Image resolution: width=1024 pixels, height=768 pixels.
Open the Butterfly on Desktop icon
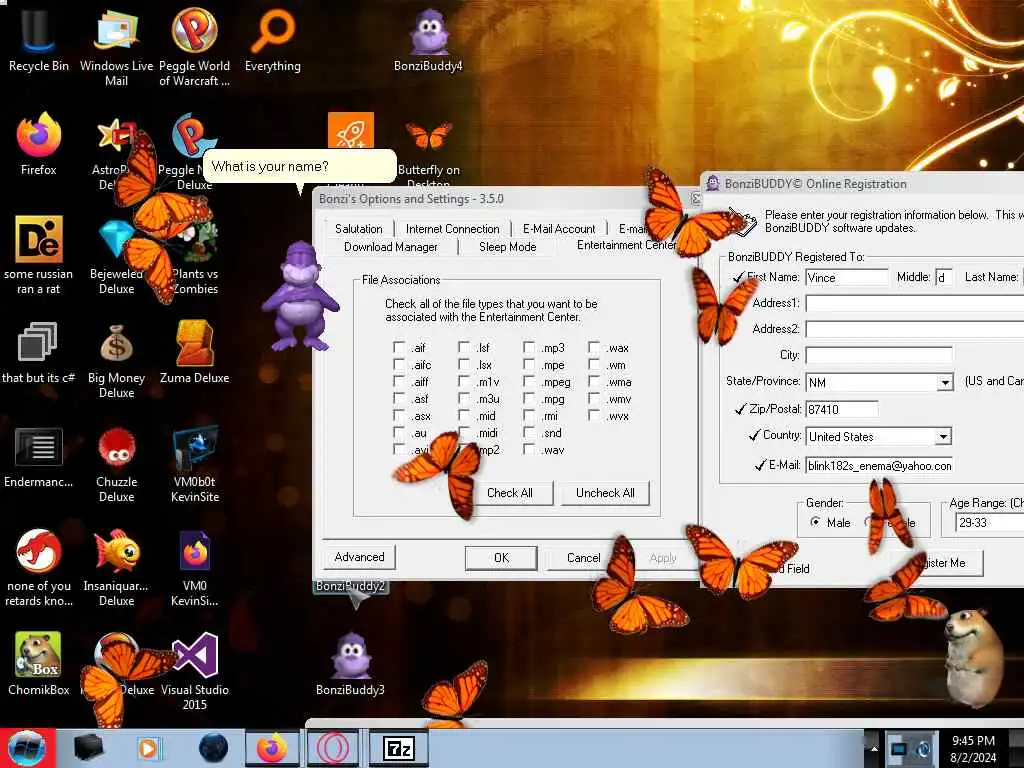428,150
